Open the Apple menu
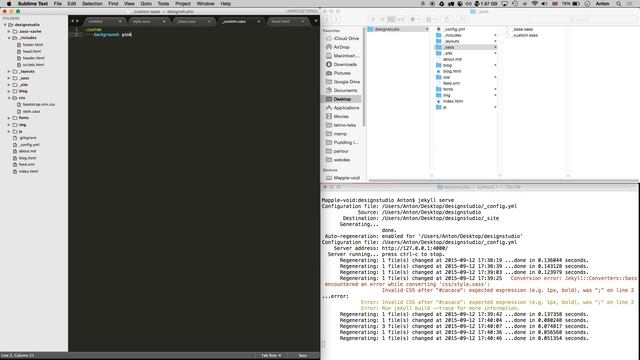Viewport: 640px width, 360px height. click(9, 4)
